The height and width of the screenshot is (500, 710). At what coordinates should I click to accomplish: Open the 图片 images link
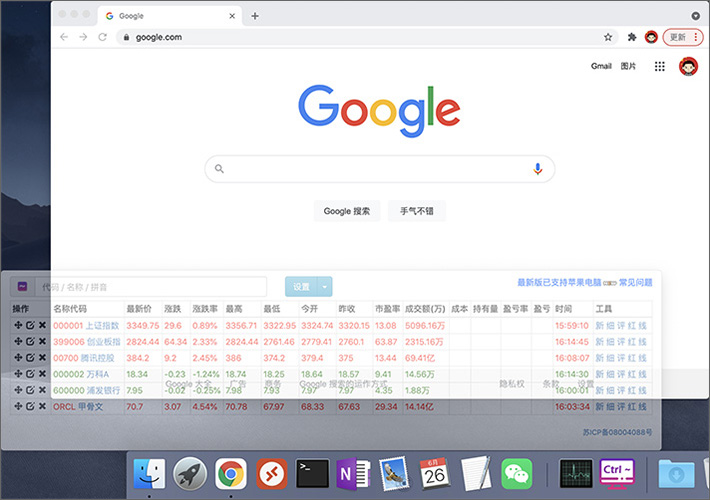tap(628, 66)
